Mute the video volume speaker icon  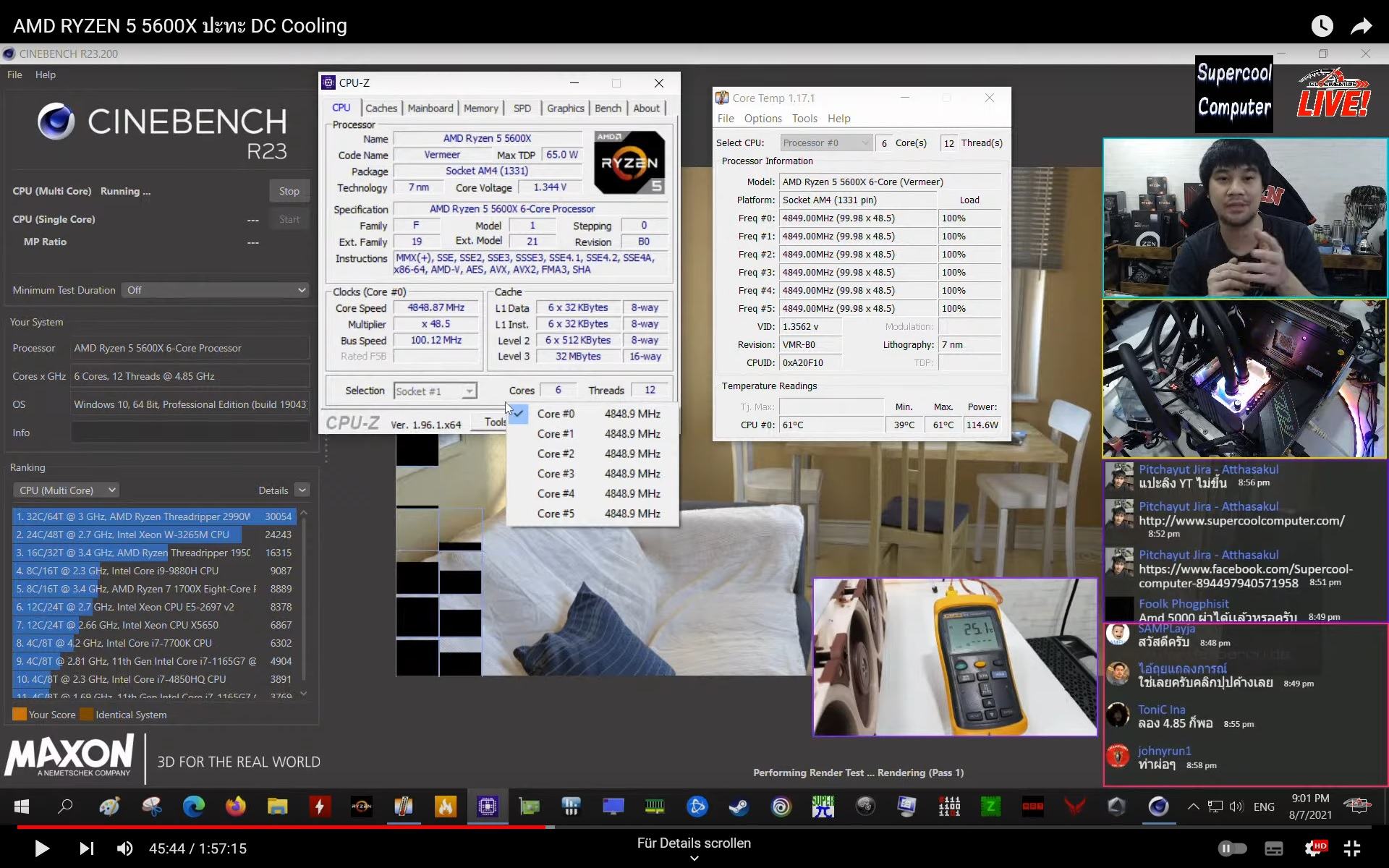pyautogui.click(x=125, y=848)
